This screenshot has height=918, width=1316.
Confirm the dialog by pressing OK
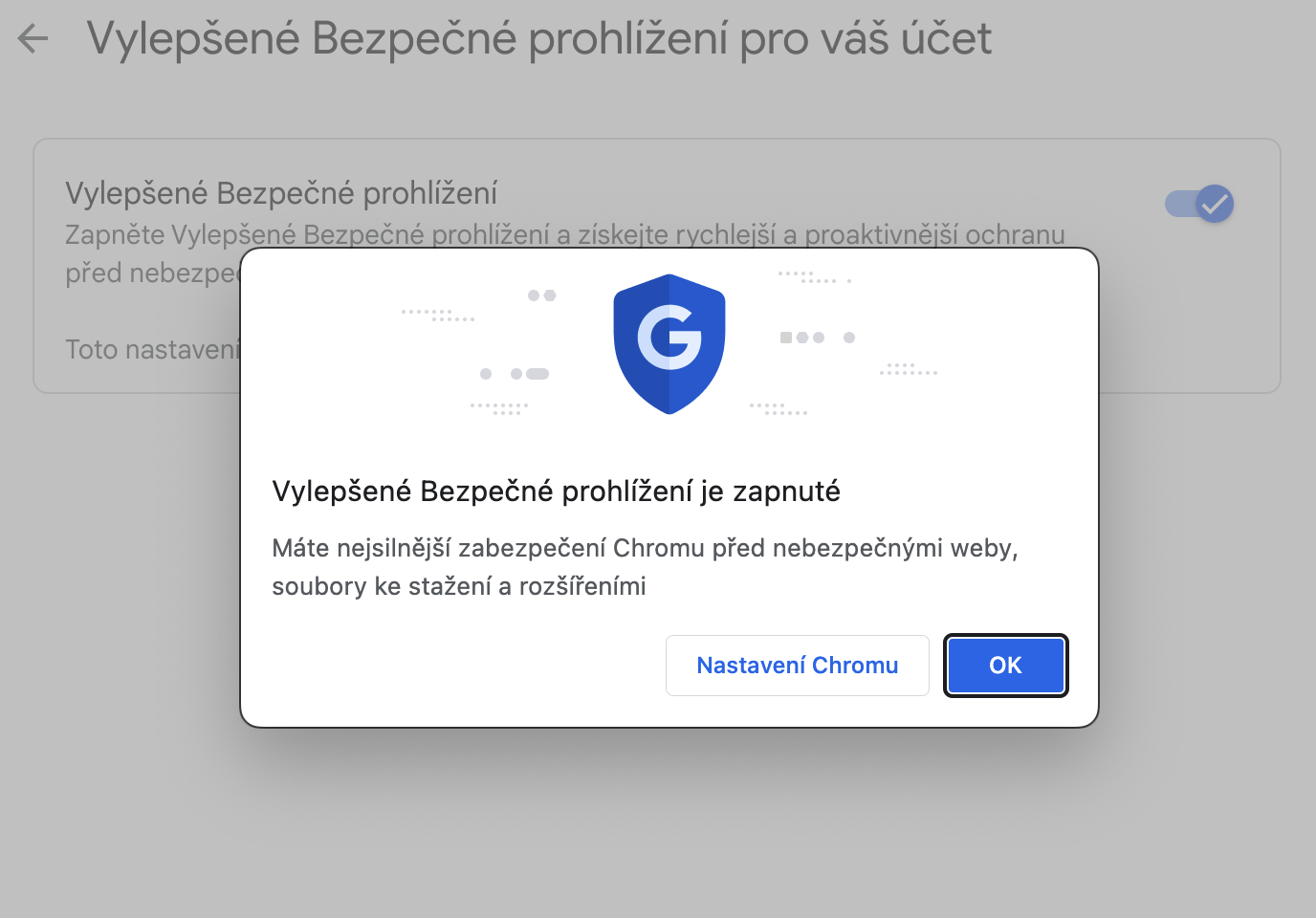pos(1005,665)
